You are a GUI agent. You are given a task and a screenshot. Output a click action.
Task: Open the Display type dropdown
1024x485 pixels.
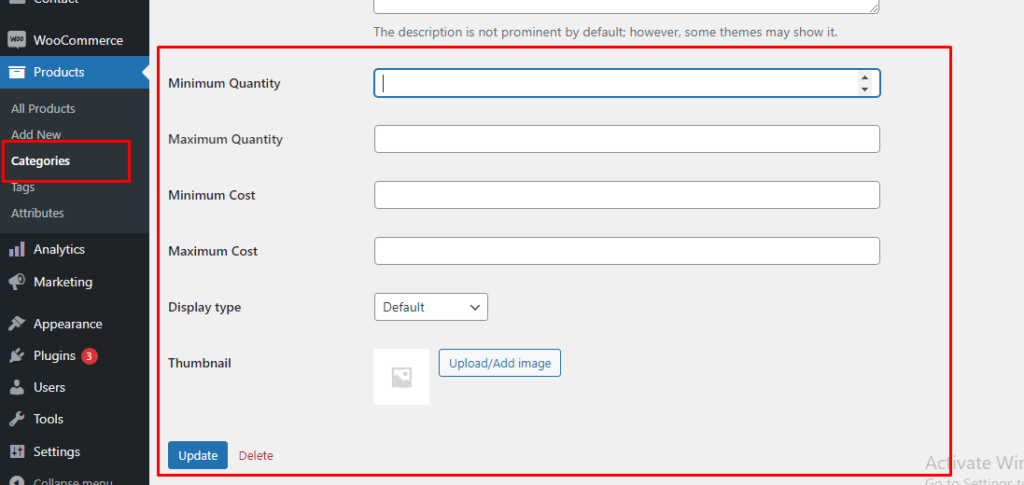[x=431, y=307]
